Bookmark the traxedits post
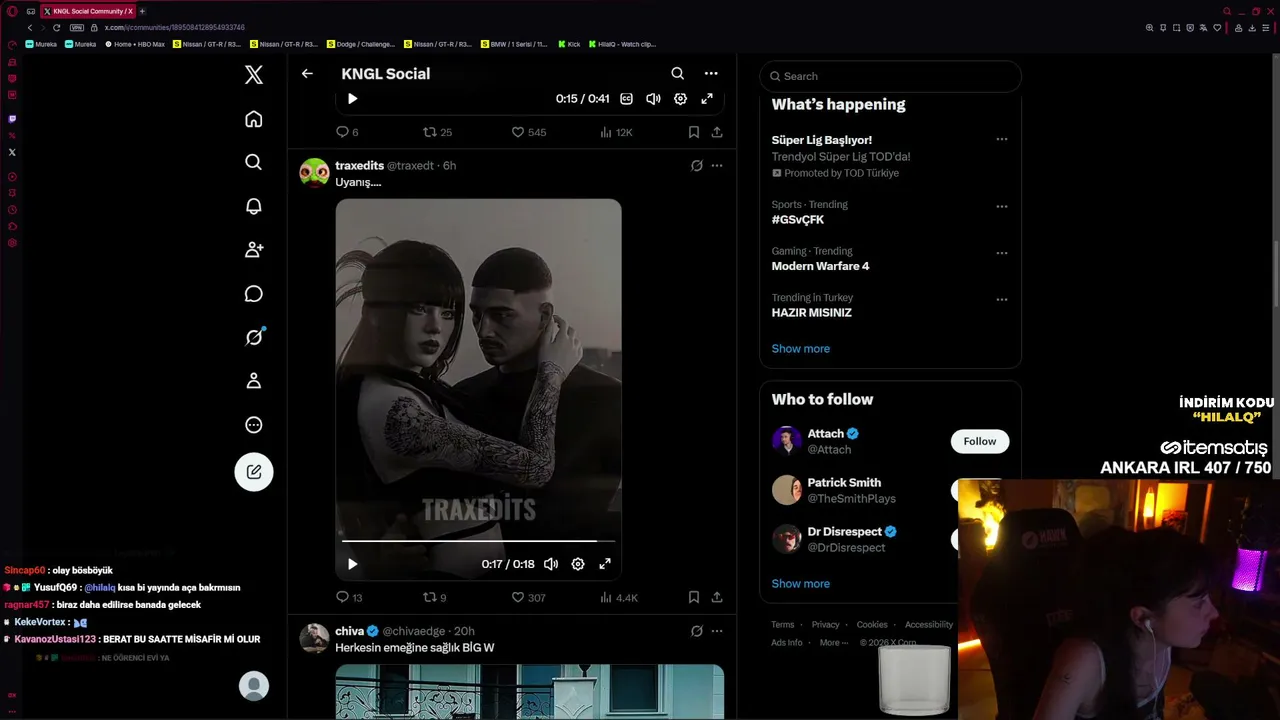Screen dimensions: 1280x720 [694, 597]
